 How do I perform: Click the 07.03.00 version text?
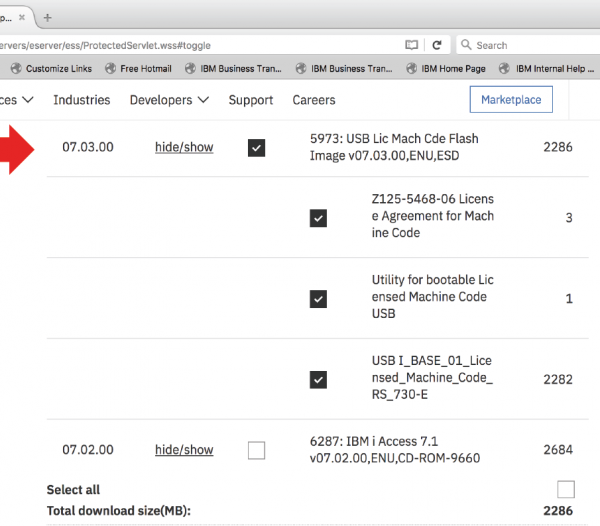point(88,147)
